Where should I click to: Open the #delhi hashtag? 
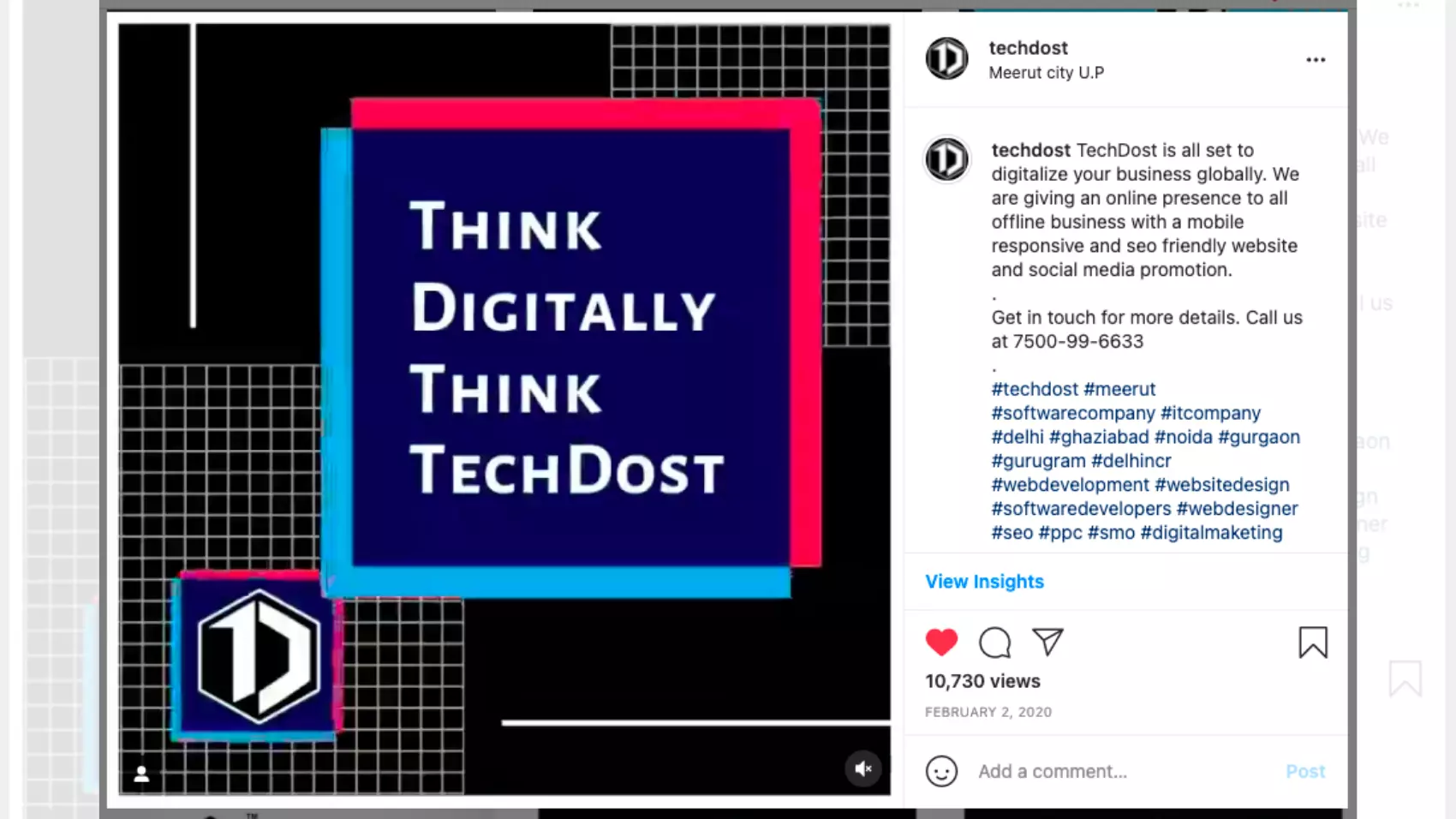(1017, 437)
